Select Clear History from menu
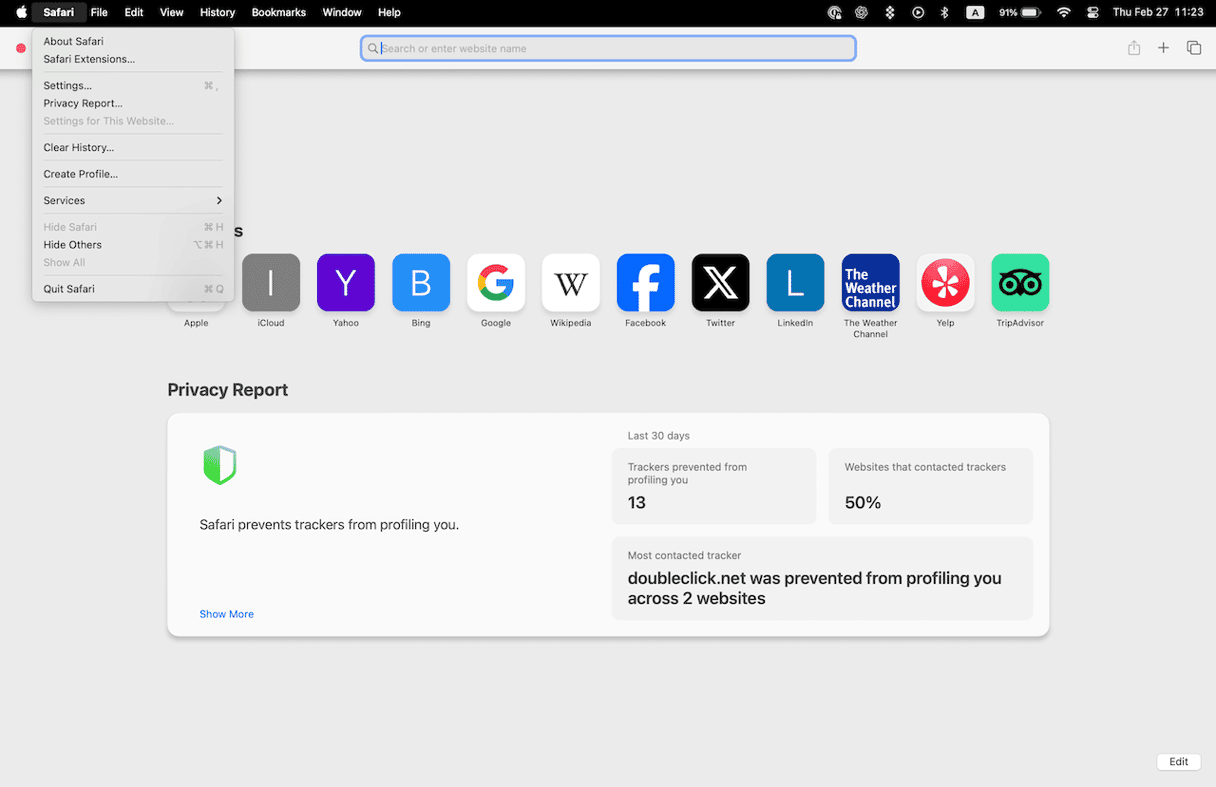This screenshot has width=1216, height=787. point(79,148)
